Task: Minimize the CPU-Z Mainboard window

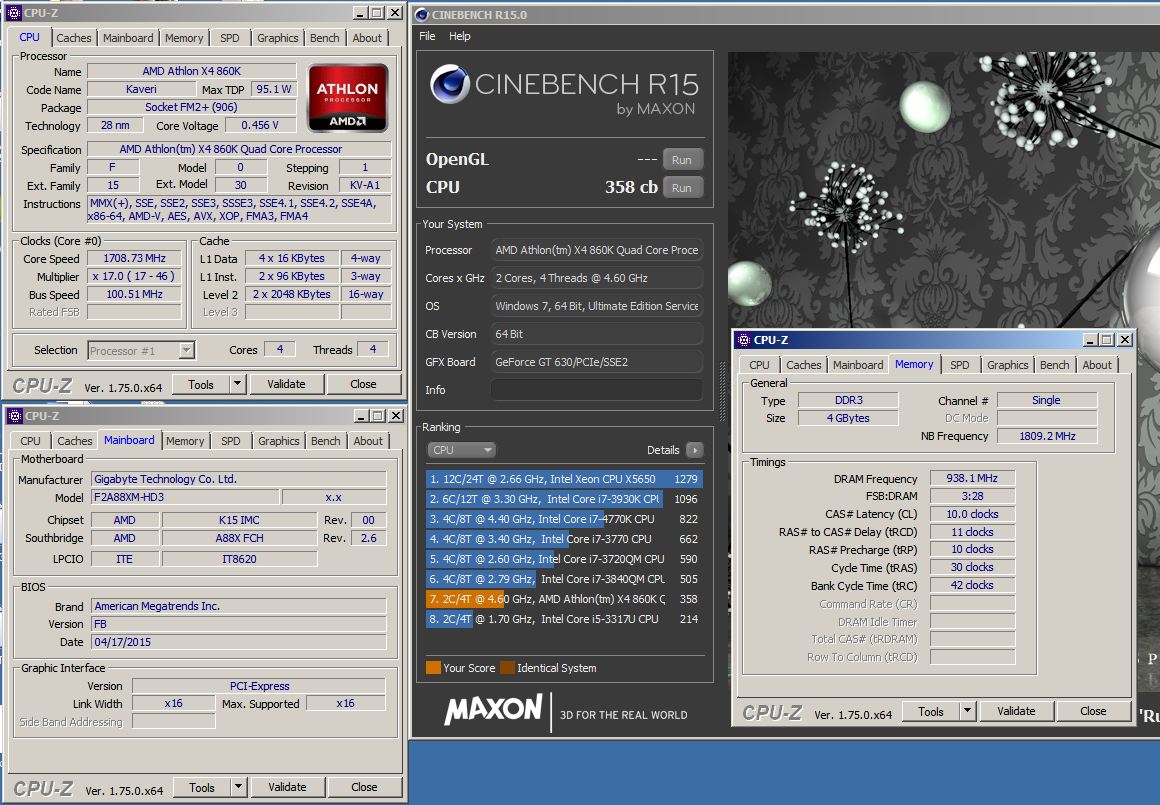Action: click(360, 416)
